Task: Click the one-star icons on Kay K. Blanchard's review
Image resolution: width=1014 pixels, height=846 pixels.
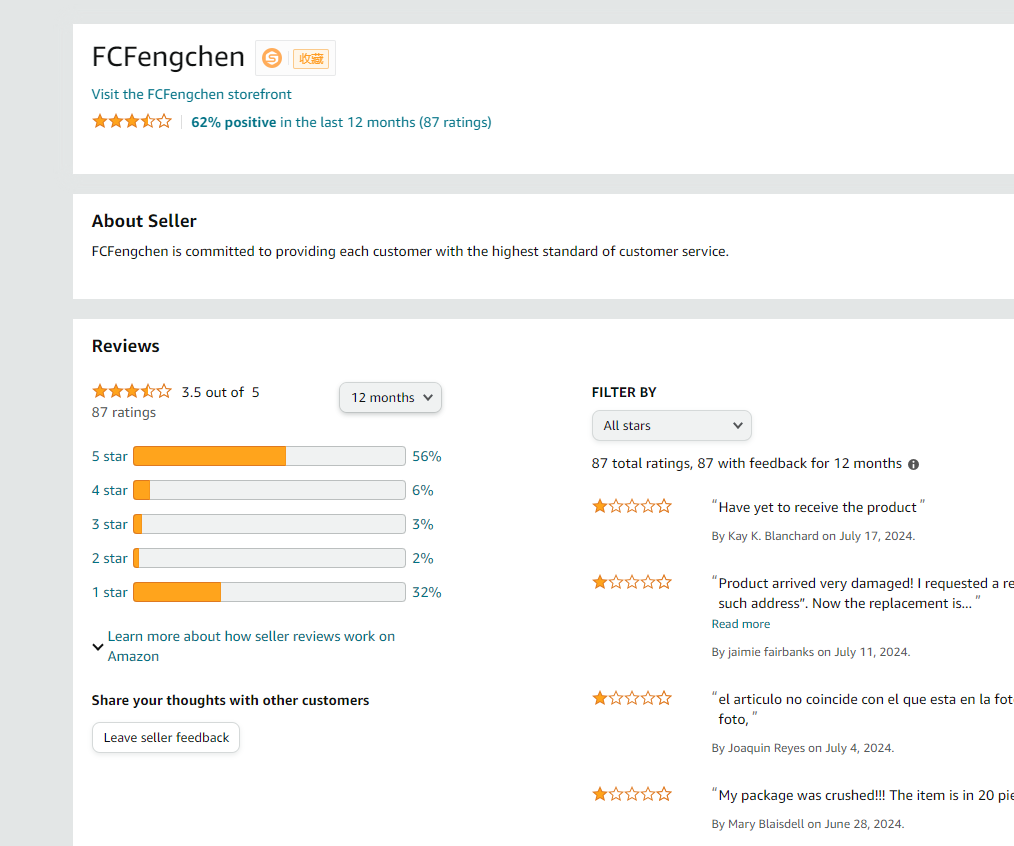Action: tap(632, 506)
